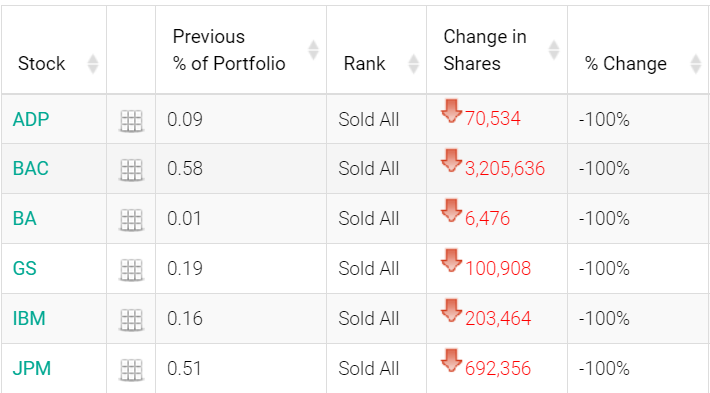Open the holdings grid icon for BAC

(131, 170)
